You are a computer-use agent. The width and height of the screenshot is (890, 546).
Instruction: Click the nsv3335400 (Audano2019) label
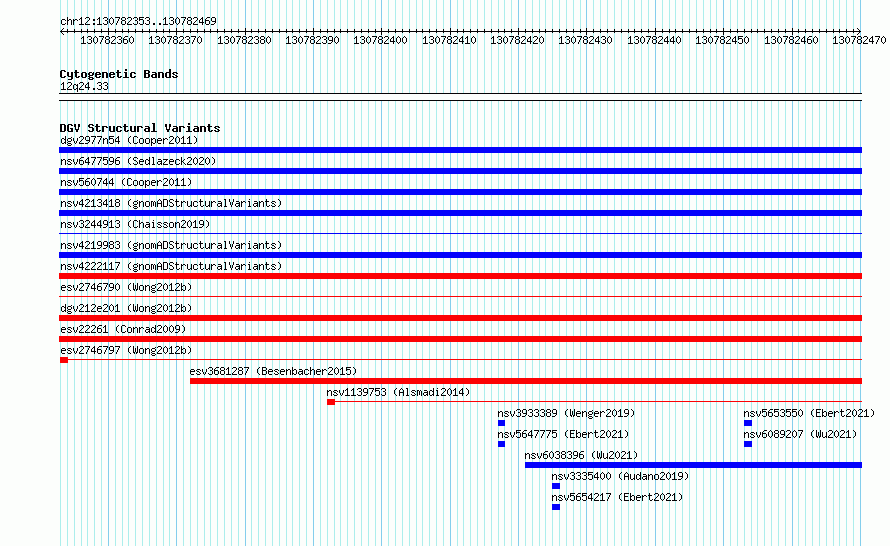(x=620, y=476)
